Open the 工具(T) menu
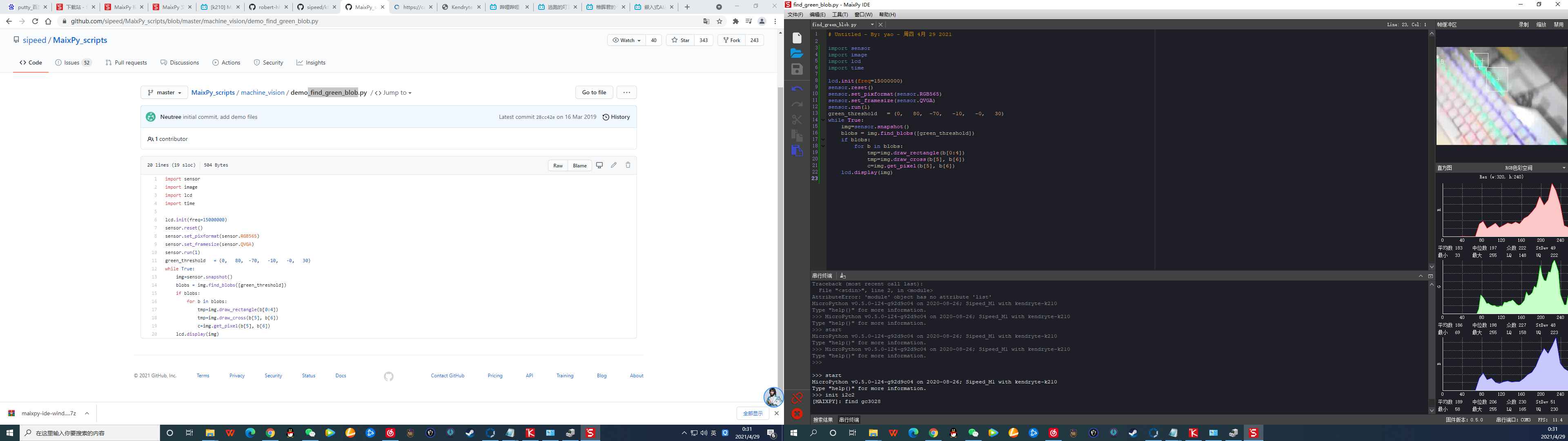Viewport: 1568px width, 441px height. (x=840, y=15)
